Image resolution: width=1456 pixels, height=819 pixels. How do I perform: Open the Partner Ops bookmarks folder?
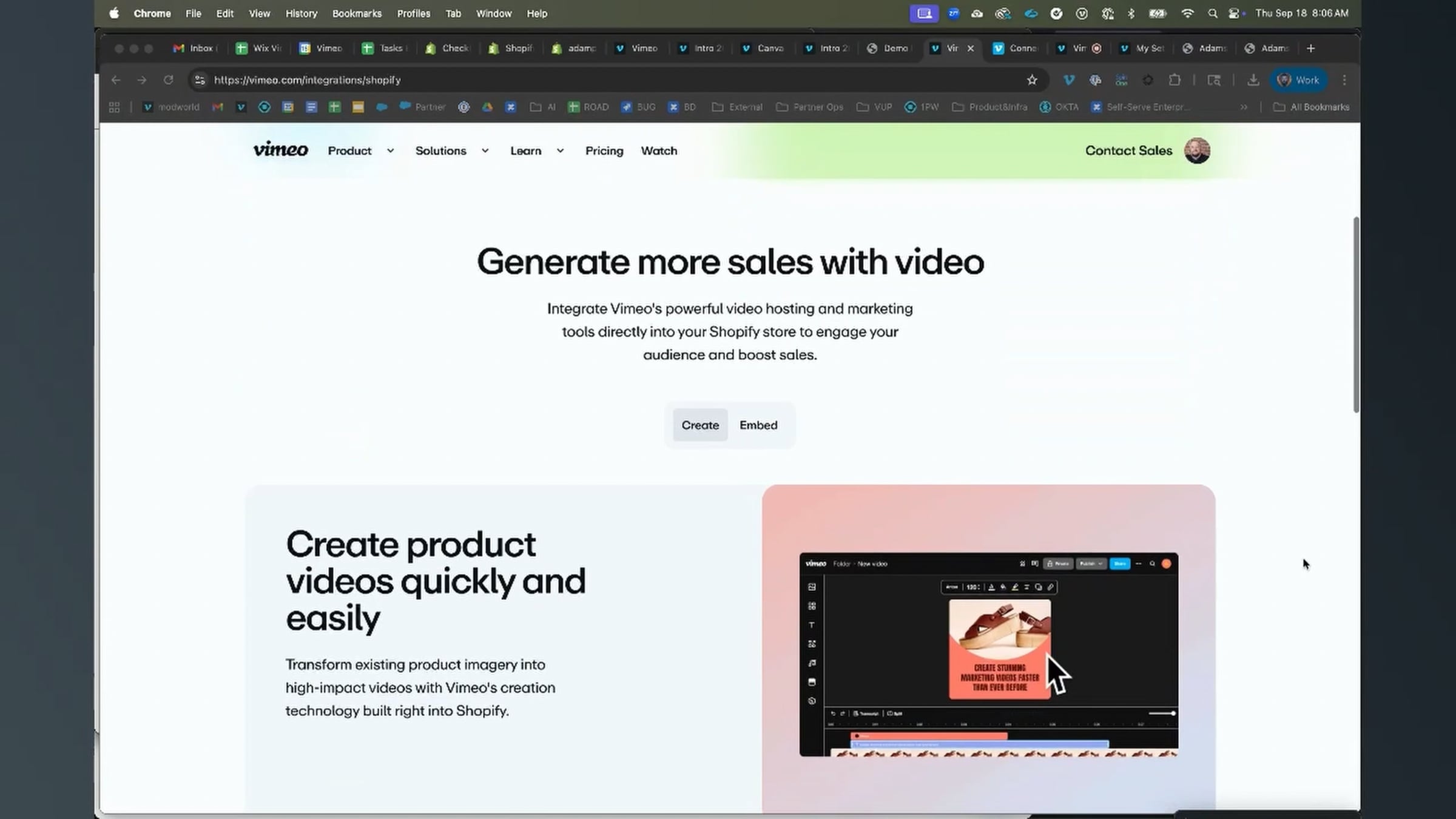pos(810,107)
